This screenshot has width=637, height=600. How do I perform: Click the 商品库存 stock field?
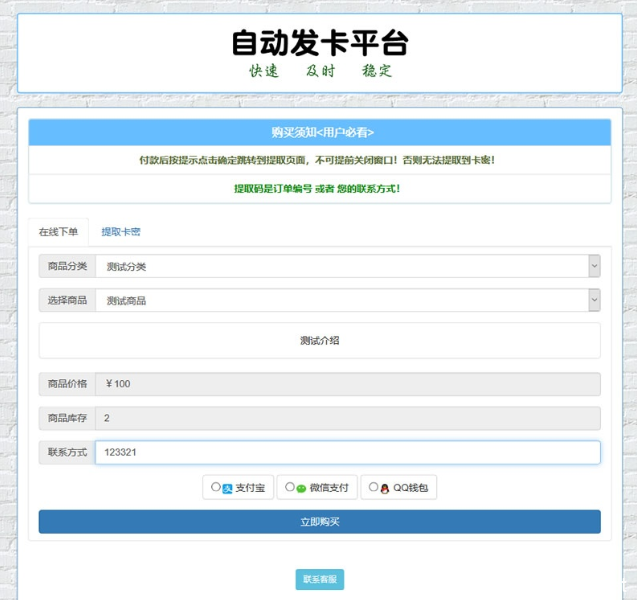pyautogui.click(x=347, y=418)
